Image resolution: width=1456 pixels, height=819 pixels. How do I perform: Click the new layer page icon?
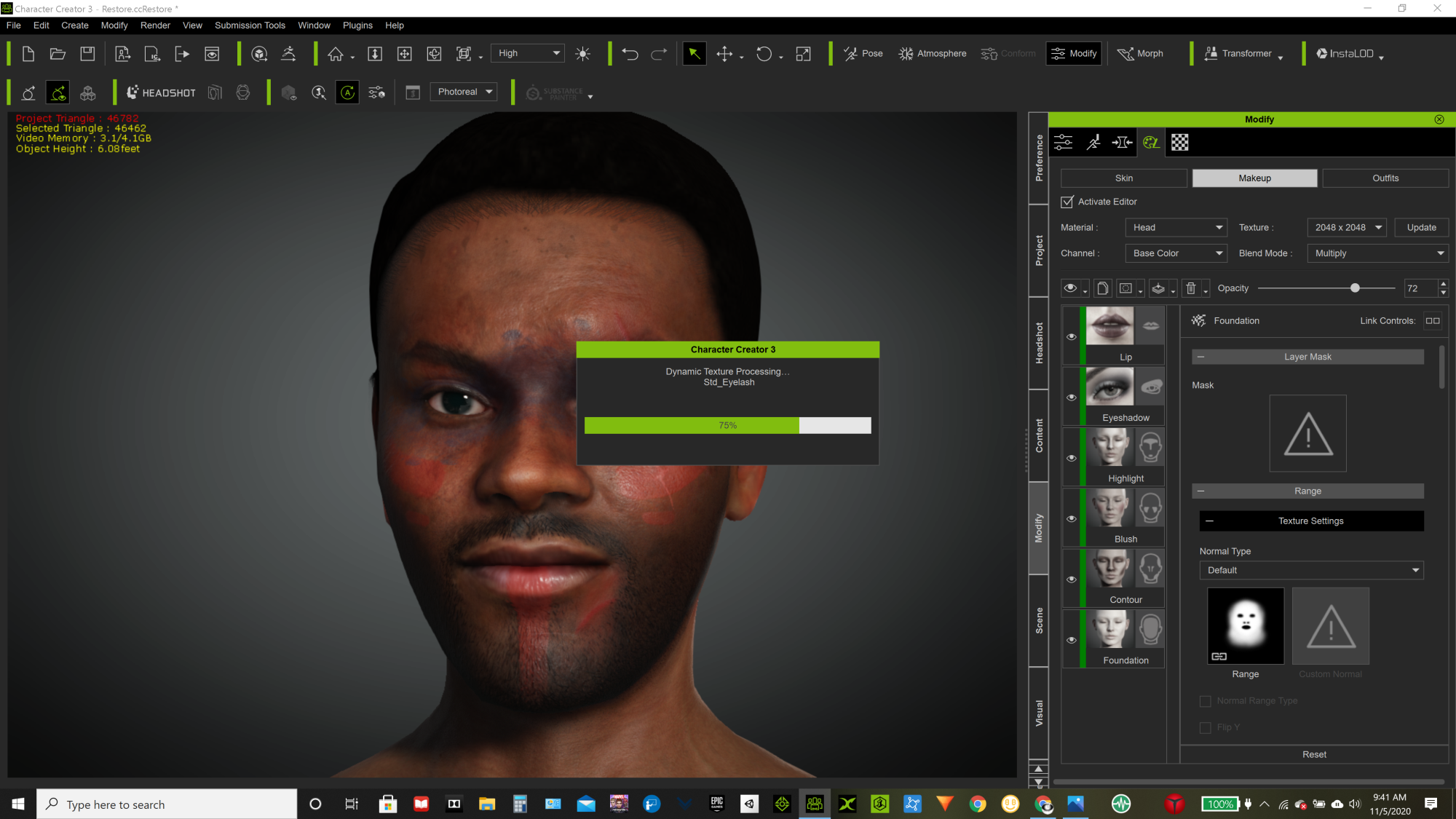[1102, 288]
